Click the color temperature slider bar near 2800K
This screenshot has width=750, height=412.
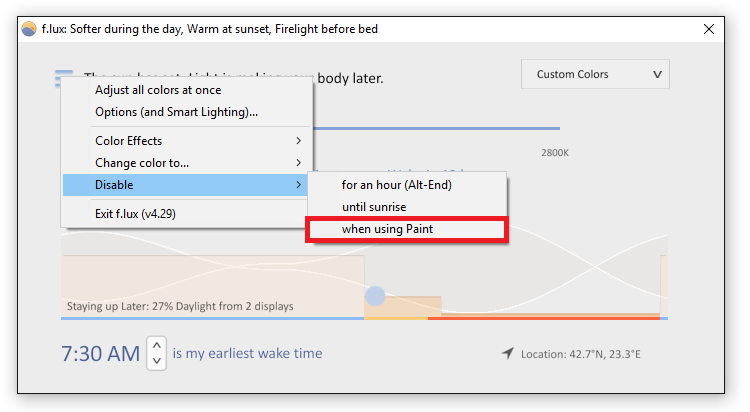[436, 128]
